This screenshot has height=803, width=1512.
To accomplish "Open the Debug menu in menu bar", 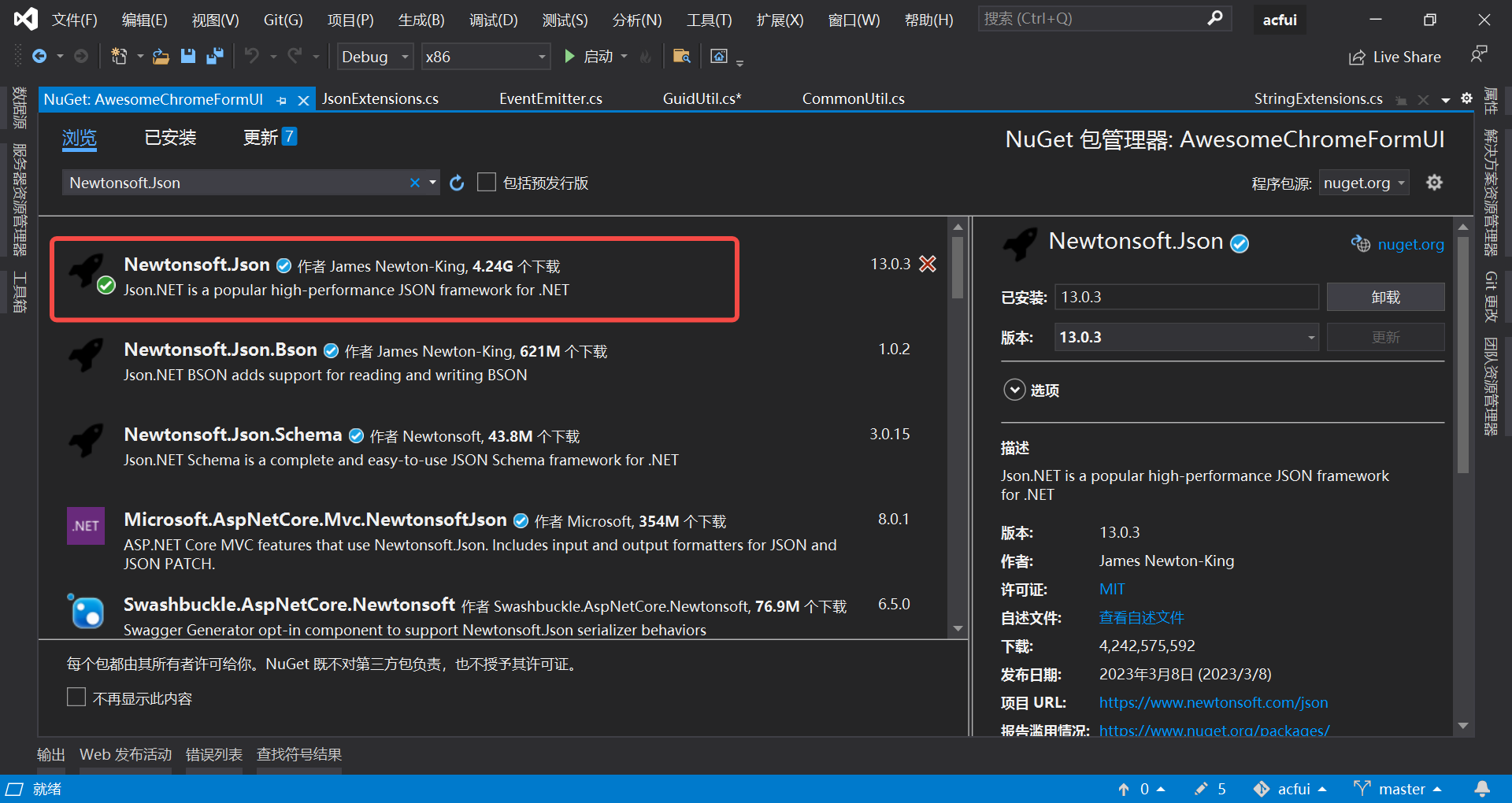I will [x=494, y=20].
